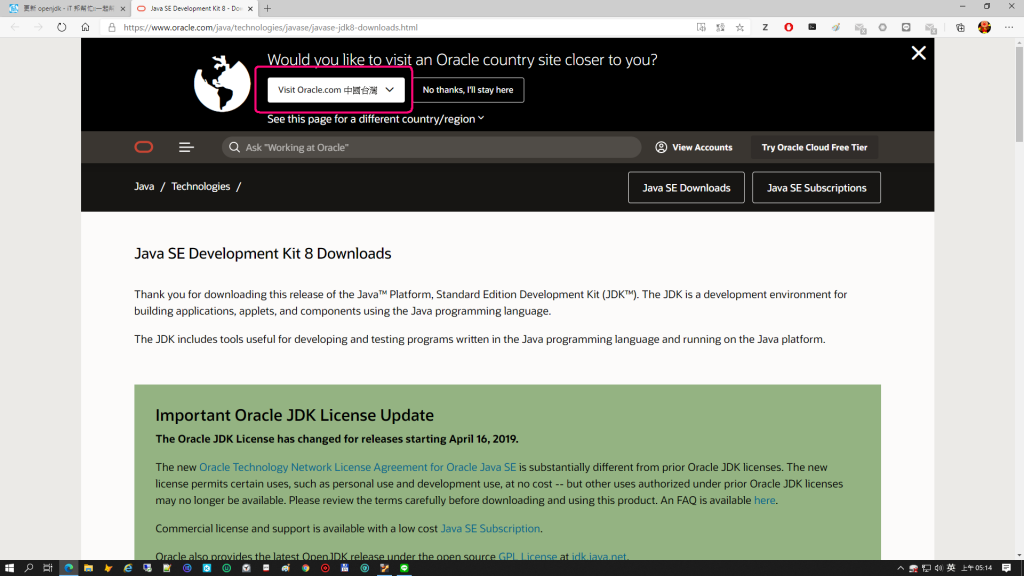Viewport: 1024px width, 576px height.
Task: Open the FAQ 'here' link
Action: 764,500
